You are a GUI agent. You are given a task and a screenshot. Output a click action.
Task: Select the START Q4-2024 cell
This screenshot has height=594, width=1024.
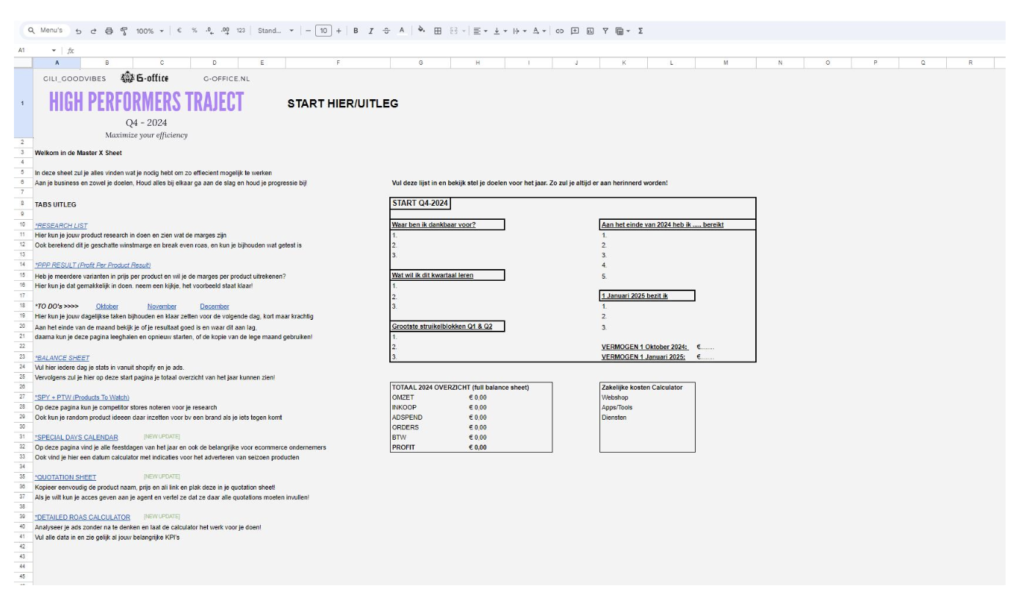(x=420, y=204)
